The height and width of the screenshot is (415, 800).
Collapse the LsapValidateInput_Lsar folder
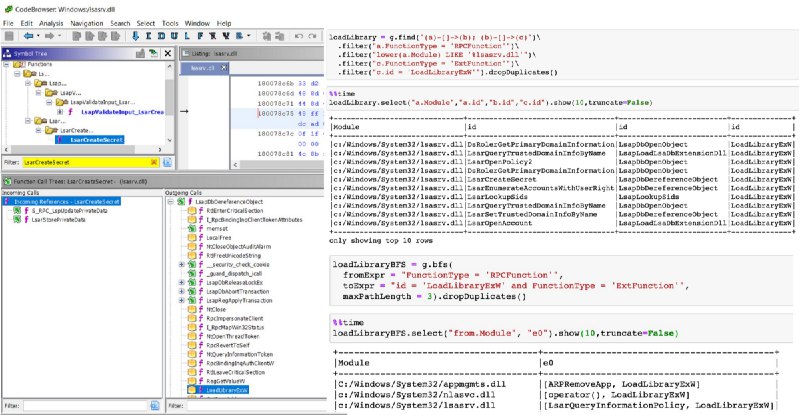click(x=49, y=102)
